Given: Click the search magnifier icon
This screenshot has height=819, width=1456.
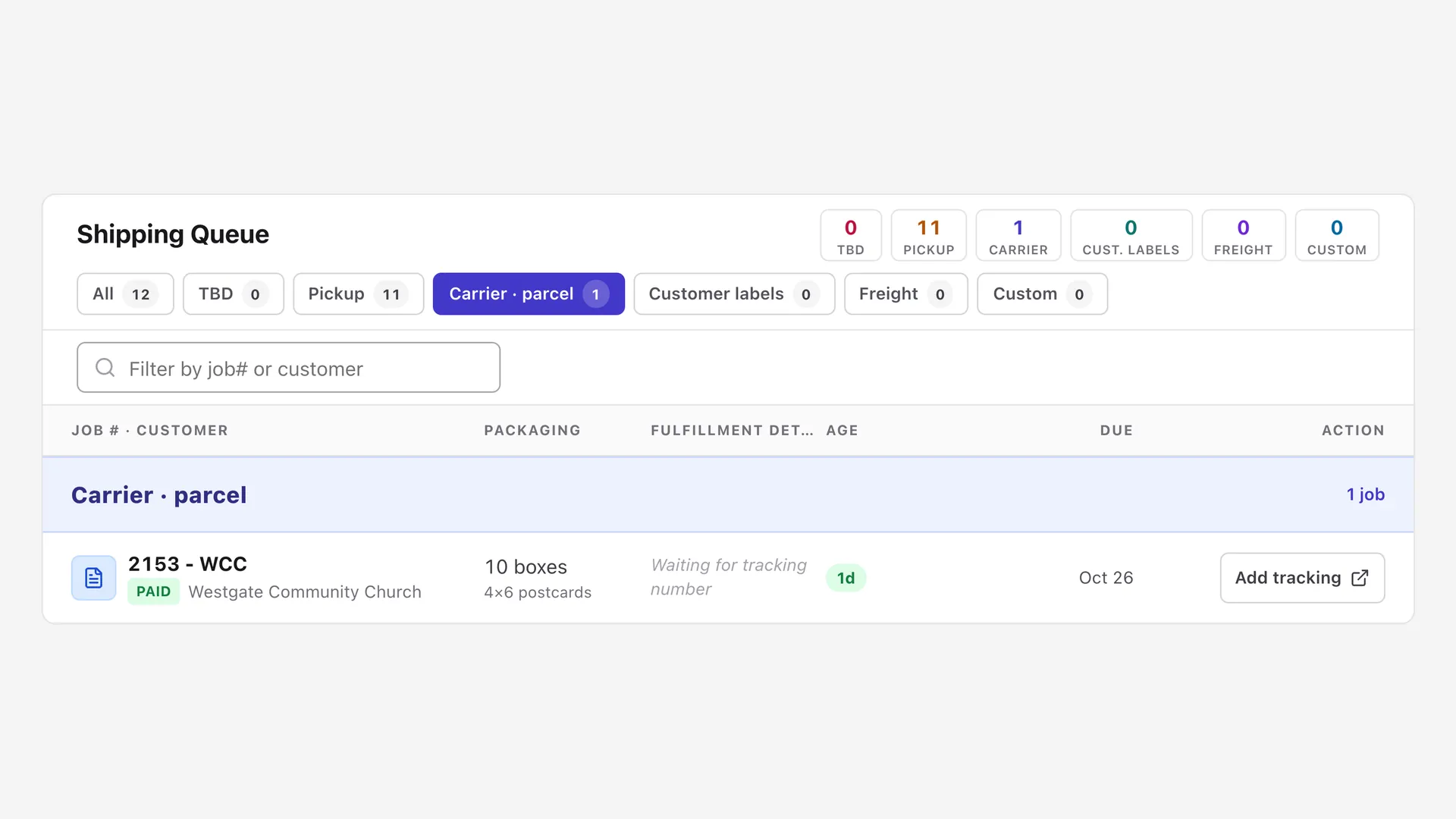Looking at the screenshot, I should tap(105, 368).
